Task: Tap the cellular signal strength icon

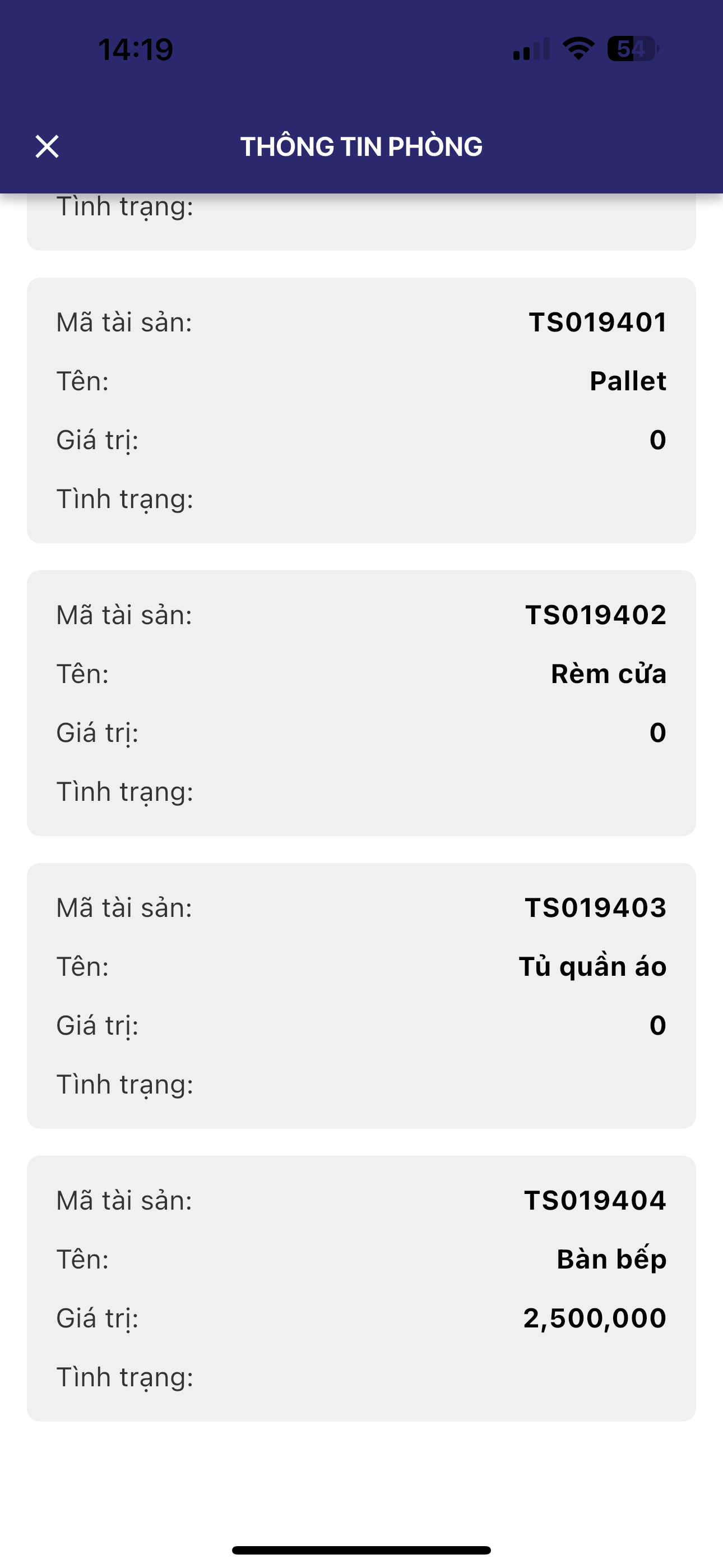Action: [531, 49]
